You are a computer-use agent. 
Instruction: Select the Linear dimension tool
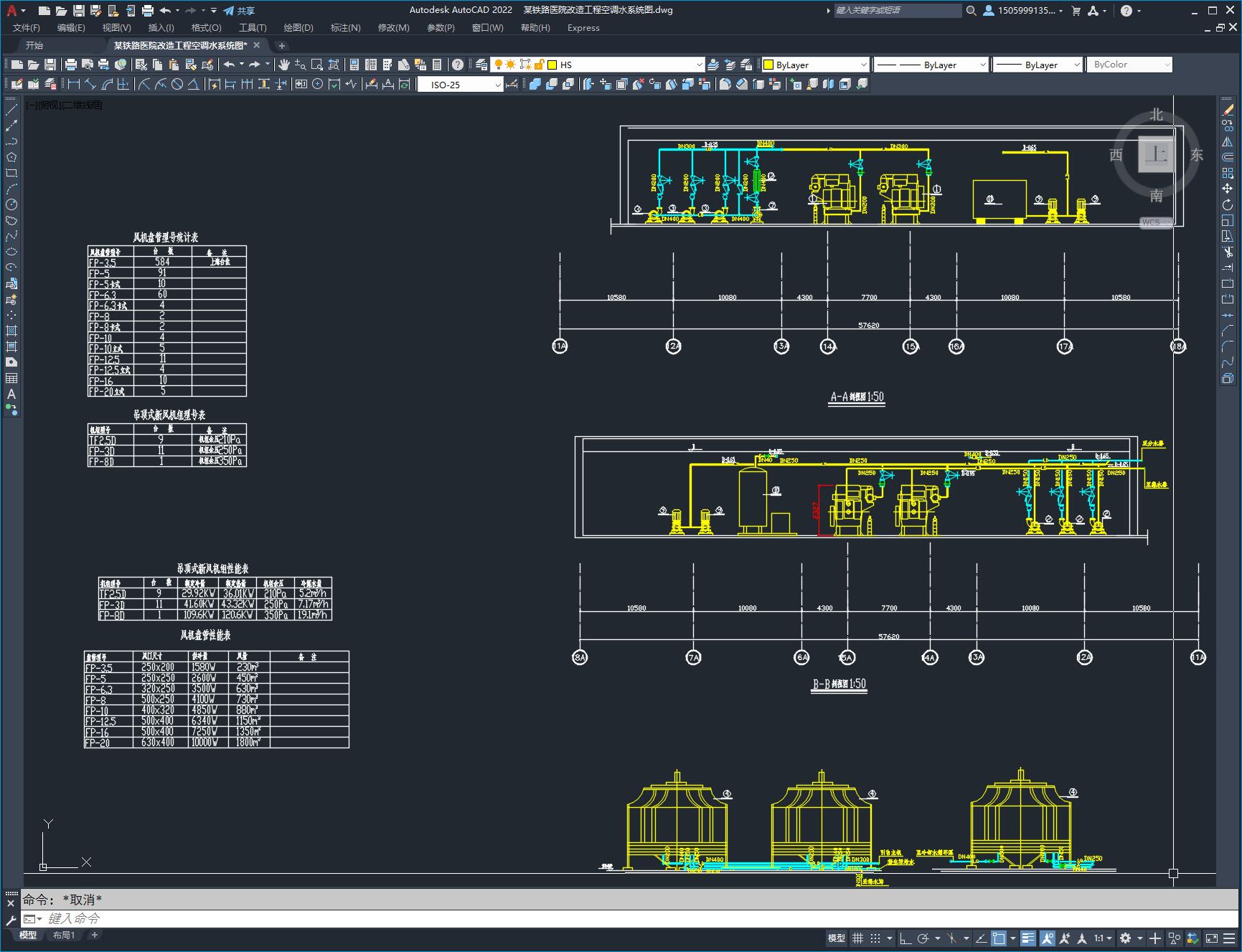[x=74, y=85]
